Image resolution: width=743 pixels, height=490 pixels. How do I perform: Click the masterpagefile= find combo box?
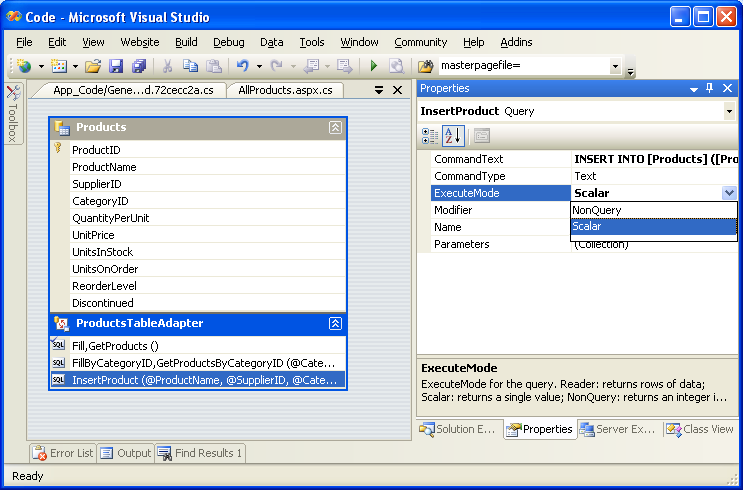(520, 66)
